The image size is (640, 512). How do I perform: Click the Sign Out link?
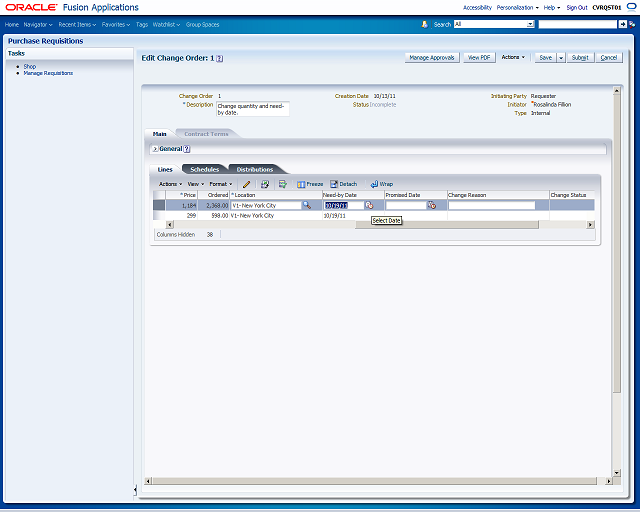click(x=577, y=7)
